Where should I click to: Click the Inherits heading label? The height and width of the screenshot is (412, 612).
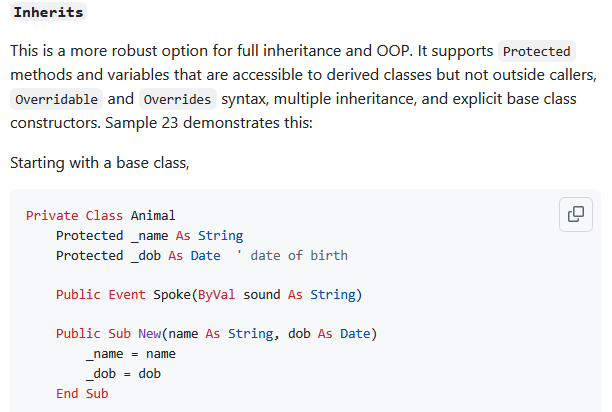(x=48, y=13)
